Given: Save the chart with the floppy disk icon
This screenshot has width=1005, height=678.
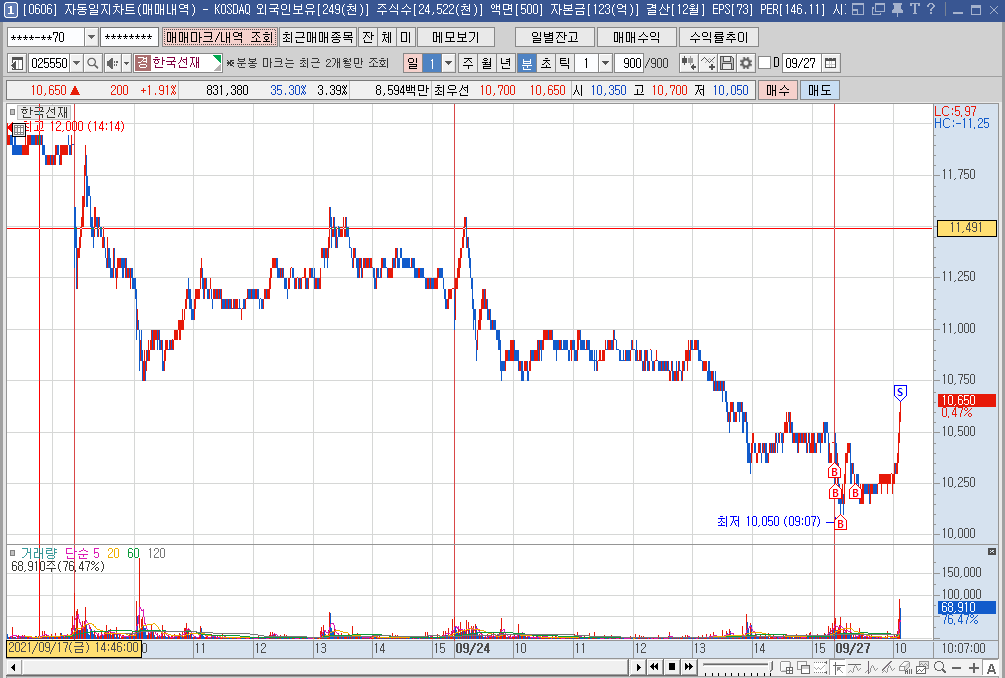Looking at the screenshot, I should [727, 63].
